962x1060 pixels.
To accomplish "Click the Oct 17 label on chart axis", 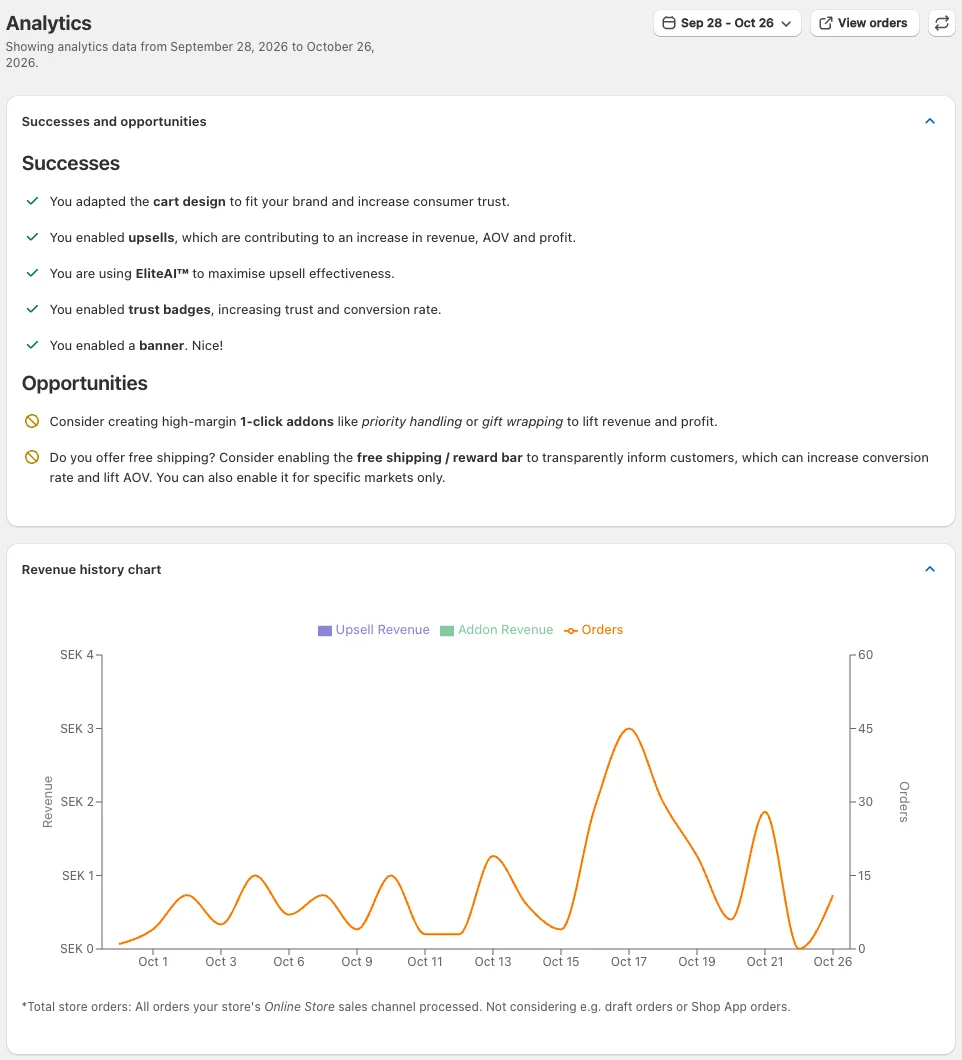I will (629, 961).
